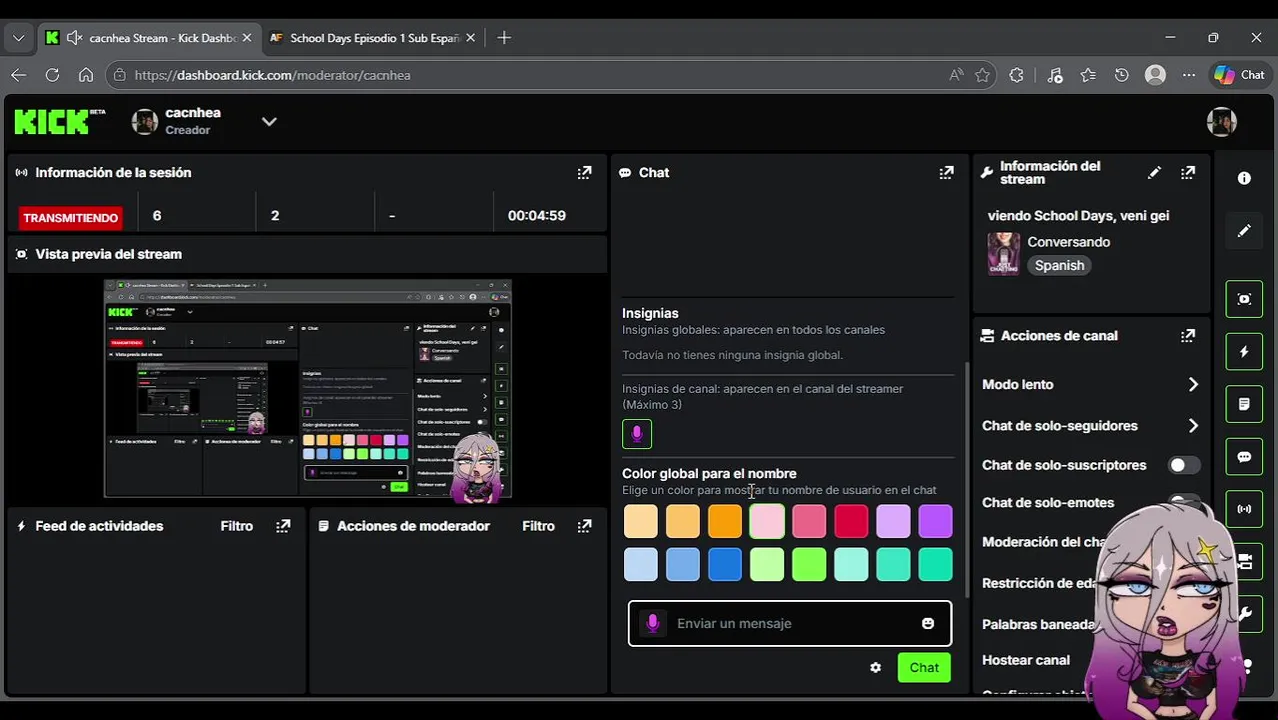Toggle chat panel bubble icon in sidebar
Screen dimensions: 1278x720
pos(1244,457)
